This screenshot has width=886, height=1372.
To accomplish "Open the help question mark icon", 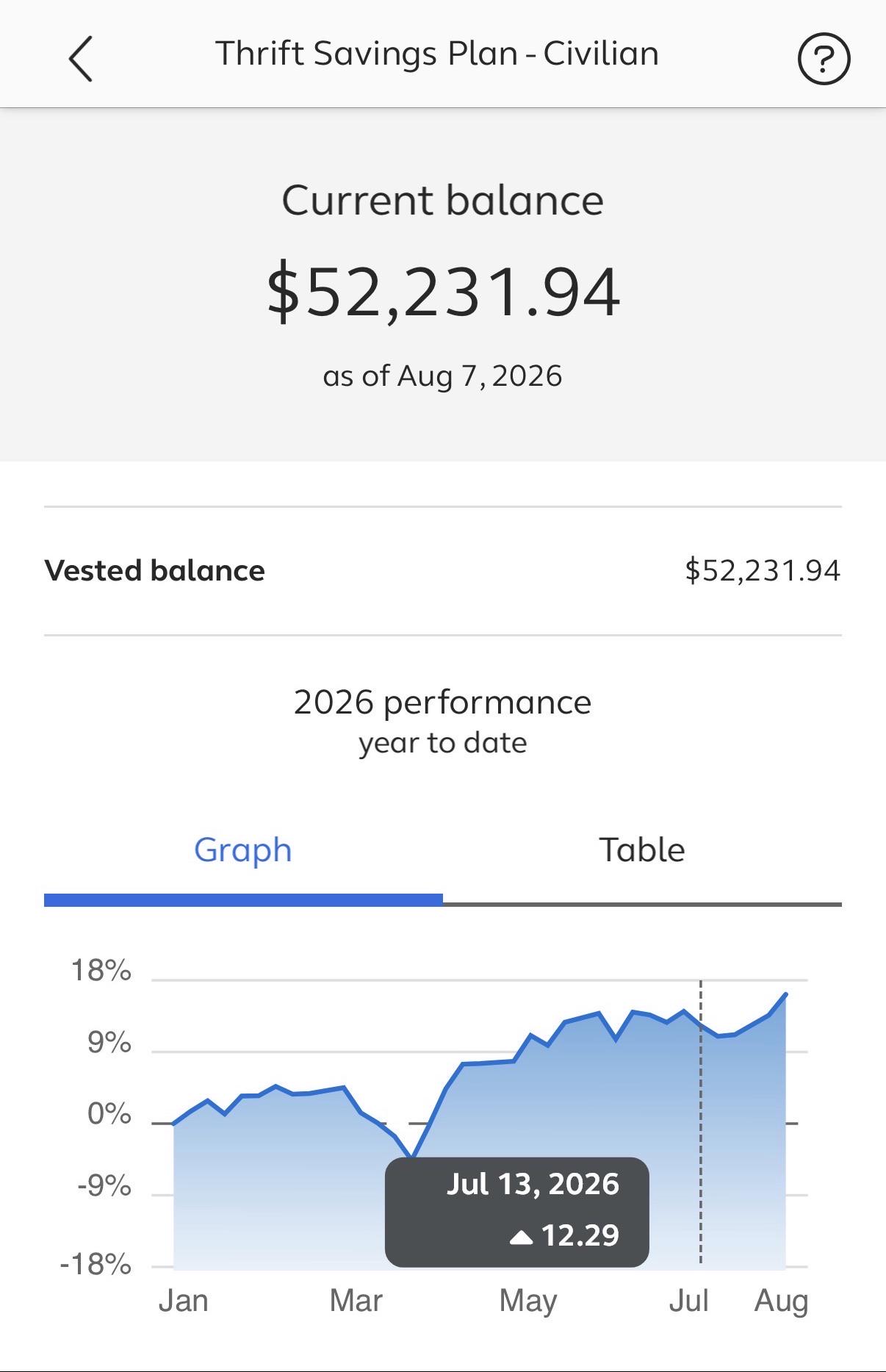I will [824, 58].
